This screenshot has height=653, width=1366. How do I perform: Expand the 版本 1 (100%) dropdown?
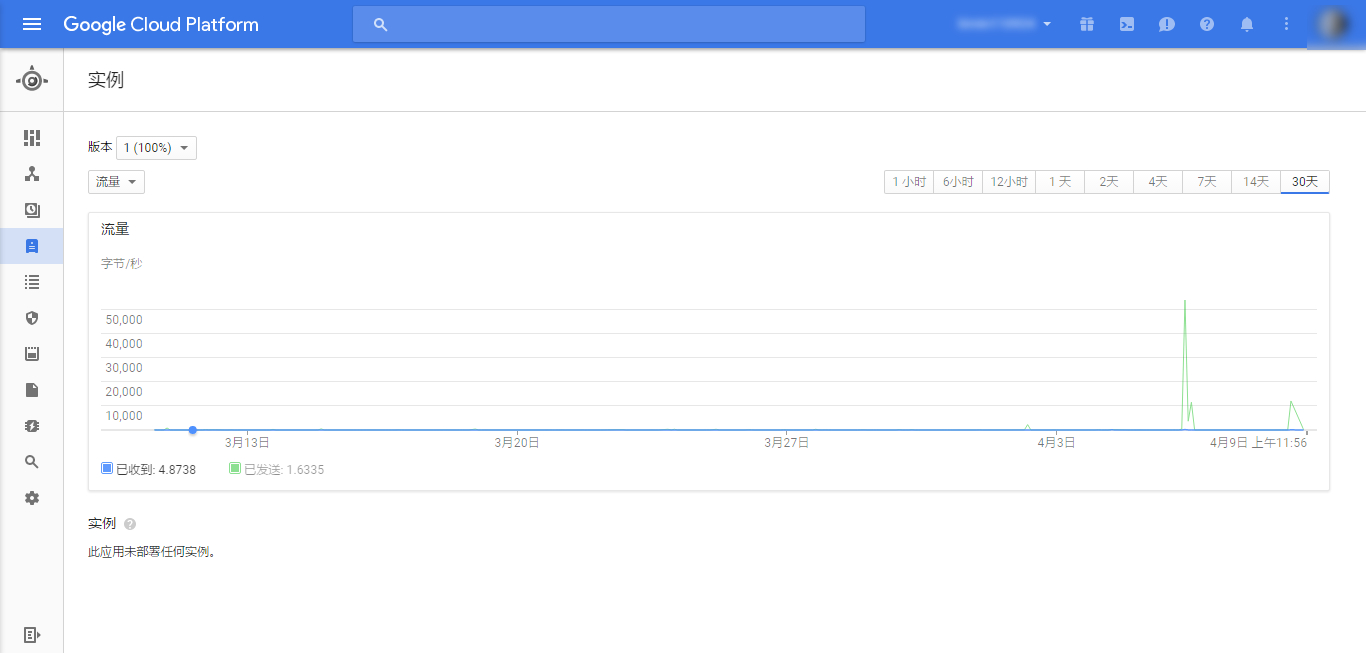click(156, 148)
